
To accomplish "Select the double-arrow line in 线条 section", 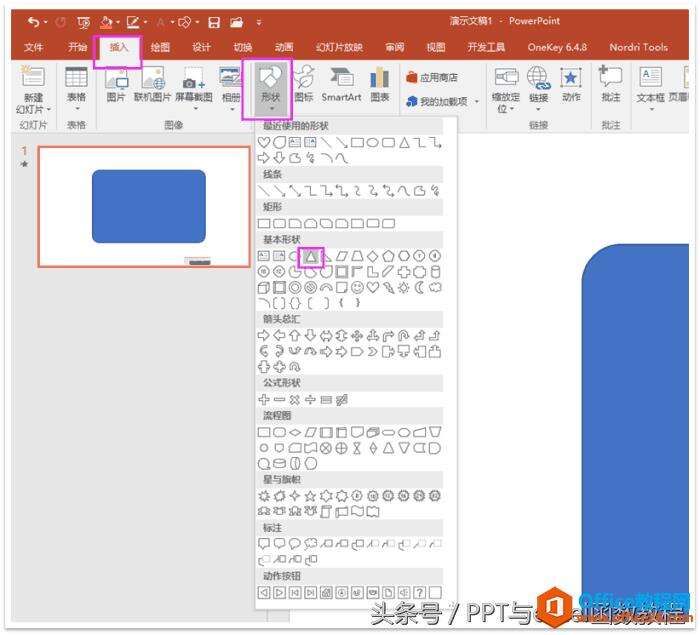I will coord(295,191).
